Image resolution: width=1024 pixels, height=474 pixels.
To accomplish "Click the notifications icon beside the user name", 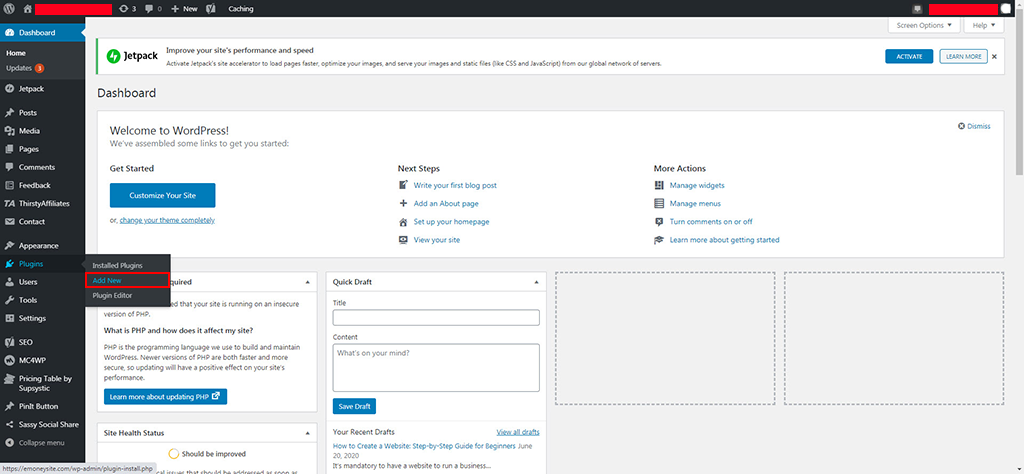I will (x=918, y=9).
